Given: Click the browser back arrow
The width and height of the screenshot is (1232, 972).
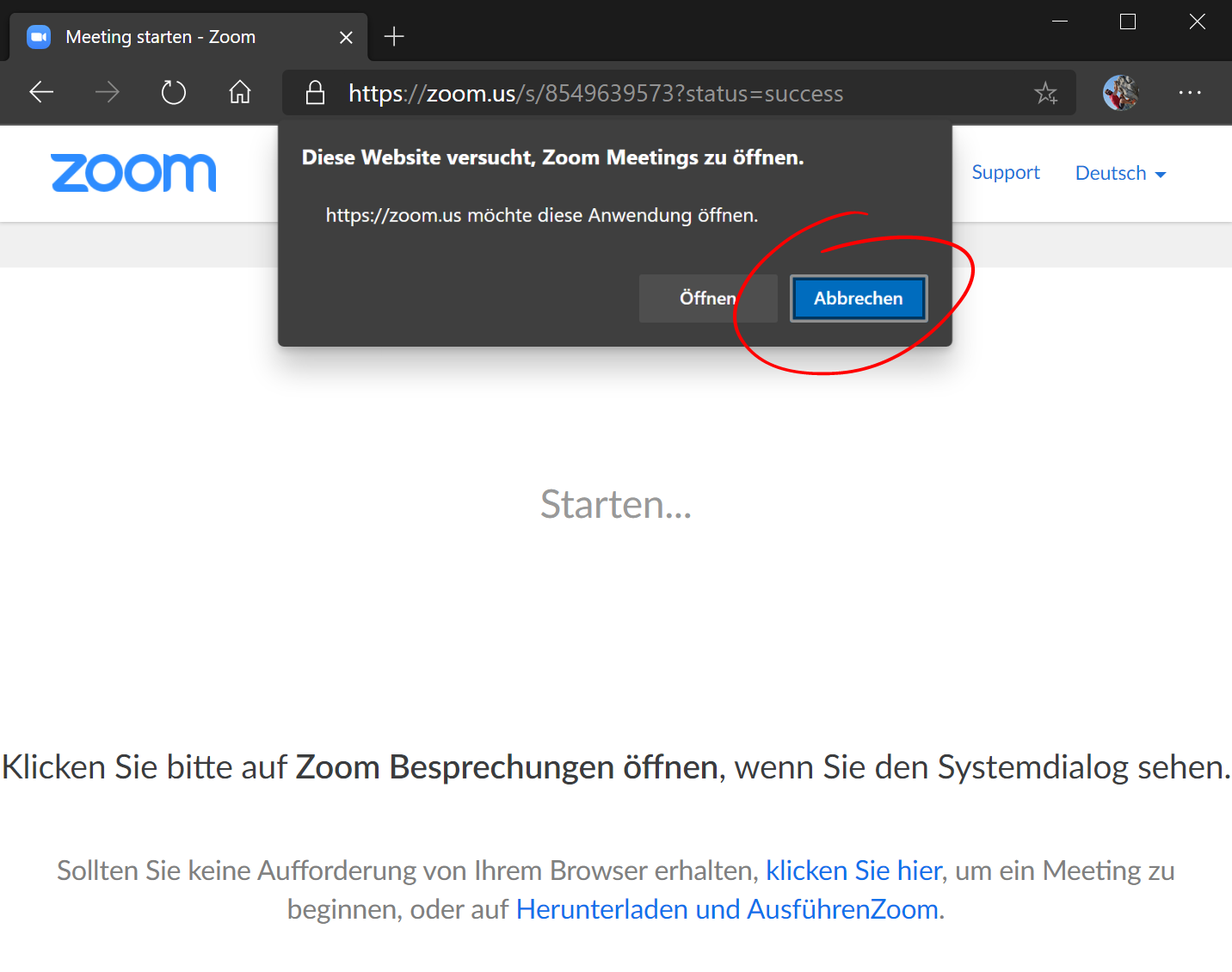Looking at the screenshot, I should [x=41, y=92].
